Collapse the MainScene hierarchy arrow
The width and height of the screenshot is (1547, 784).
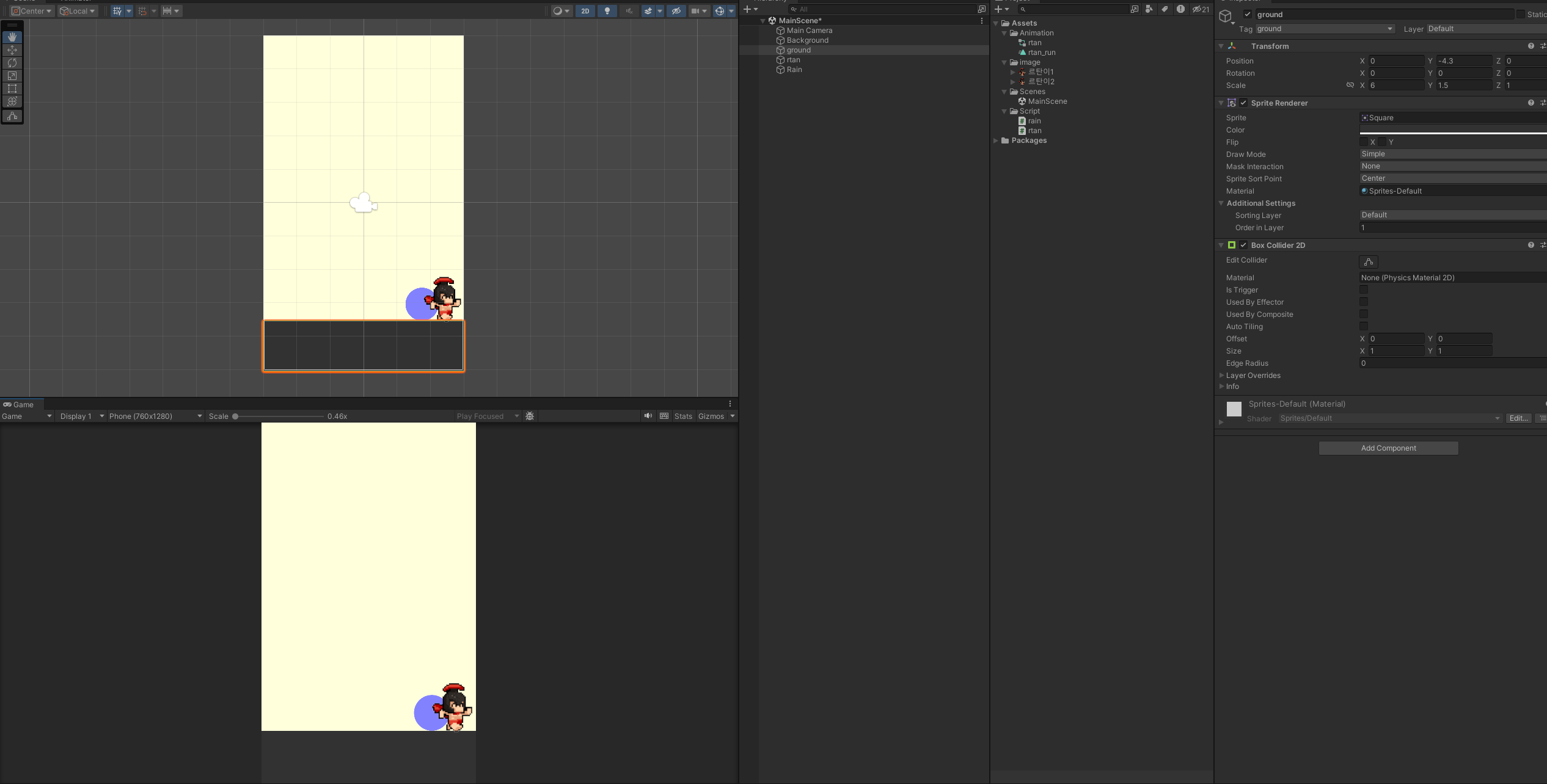coord(763,21)
